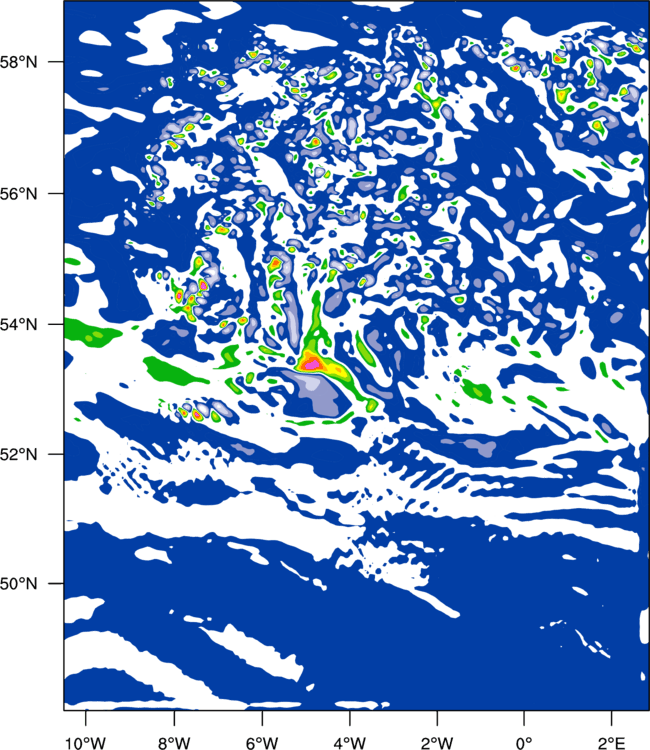Click the 0° longitude label
The width and height of the screenshot is (650, 750).
coord(524,742)
